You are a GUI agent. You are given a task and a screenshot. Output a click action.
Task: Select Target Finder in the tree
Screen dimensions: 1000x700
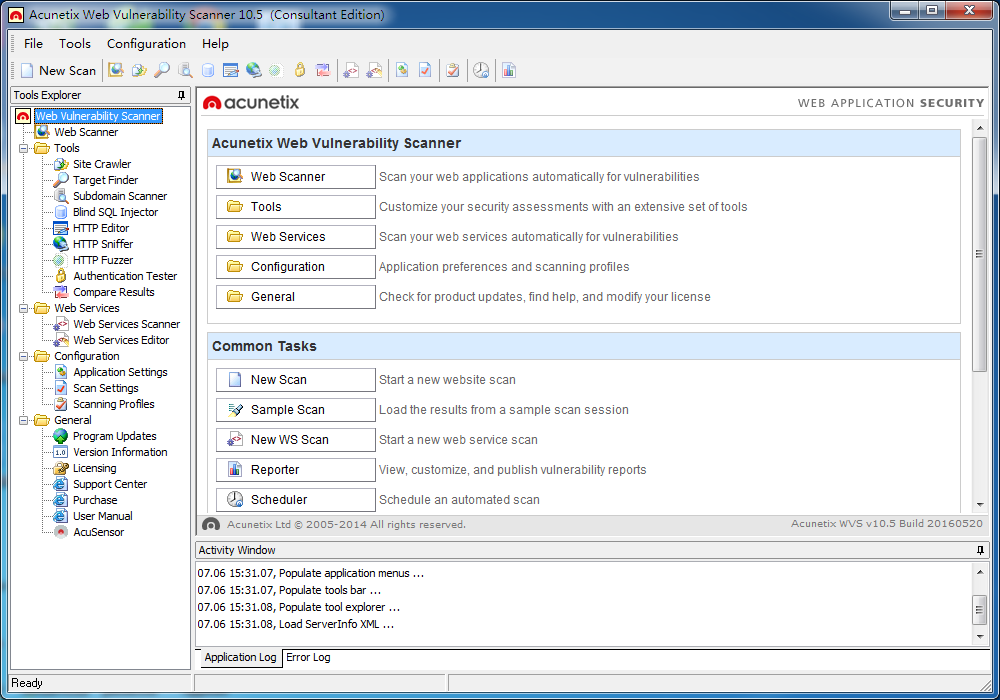[x=105, y=180]
